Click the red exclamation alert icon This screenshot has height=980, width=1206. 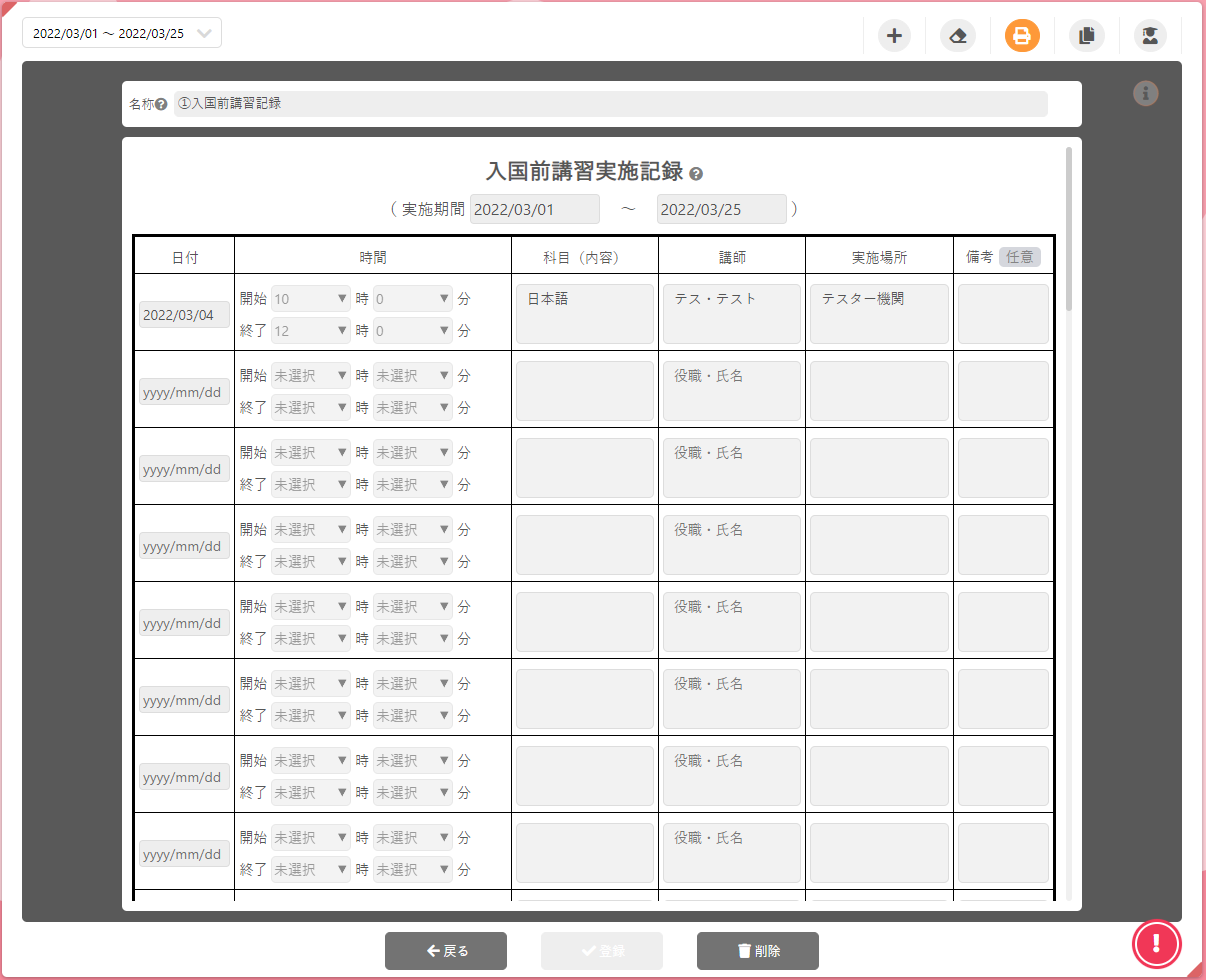[1157, 942]
